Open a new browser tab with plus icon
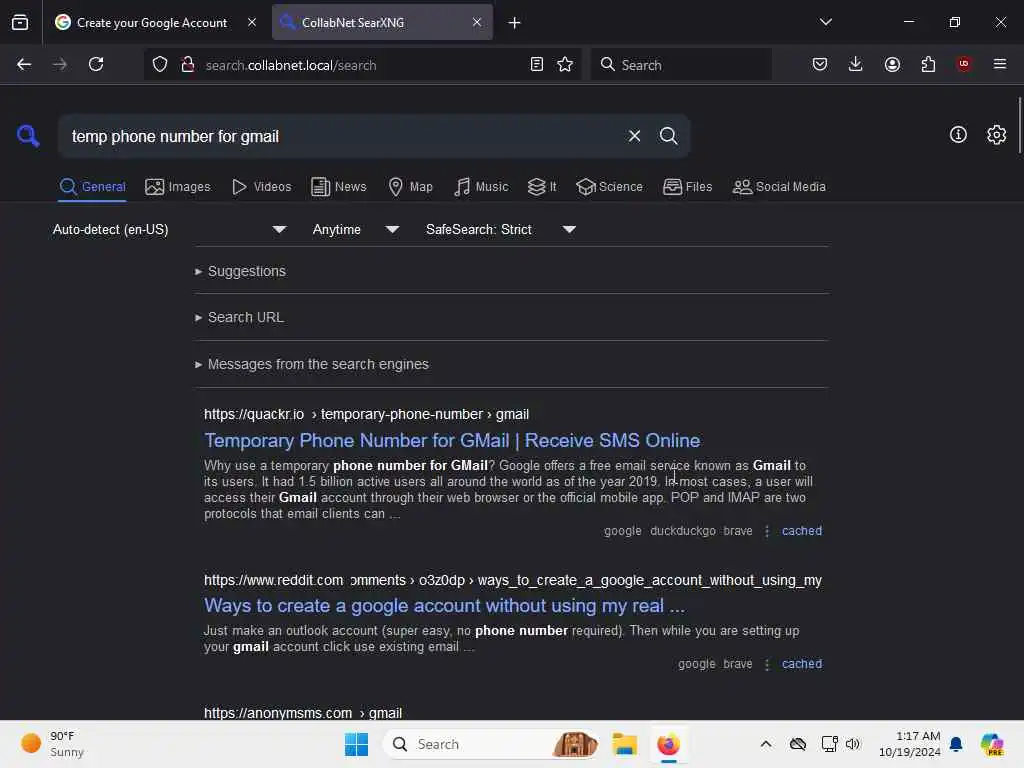Image resolution: width=1024 pixels, height=768 pixels. tap(515, 23)
